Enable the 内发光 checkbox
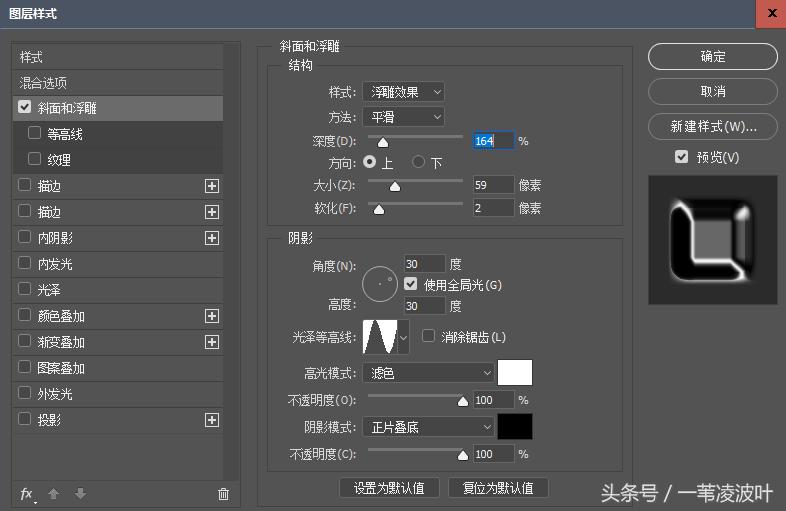 [25, 263]
